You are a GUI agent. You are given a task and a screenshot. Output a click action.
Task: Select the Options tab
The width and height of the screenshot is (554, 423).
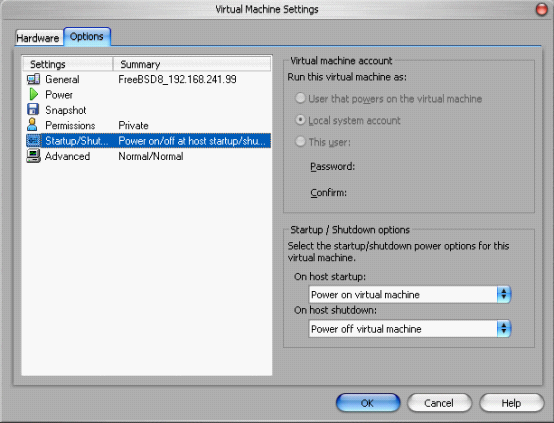(x=87, y=37)
